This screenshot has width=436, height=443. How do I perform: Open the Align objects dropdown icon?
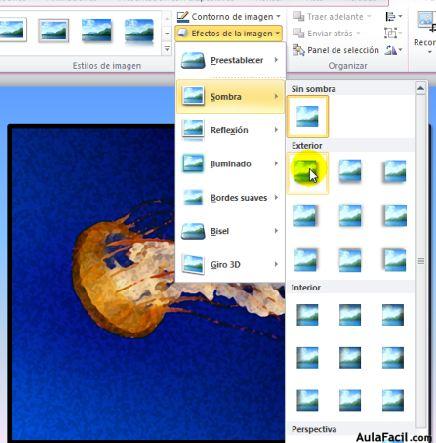[393, 16]
